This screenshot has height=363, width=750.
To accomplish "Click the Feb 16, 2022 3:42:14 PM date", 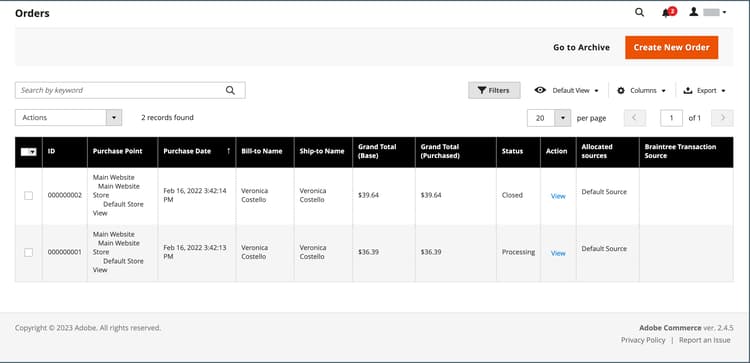I will (x=195, y=195).
